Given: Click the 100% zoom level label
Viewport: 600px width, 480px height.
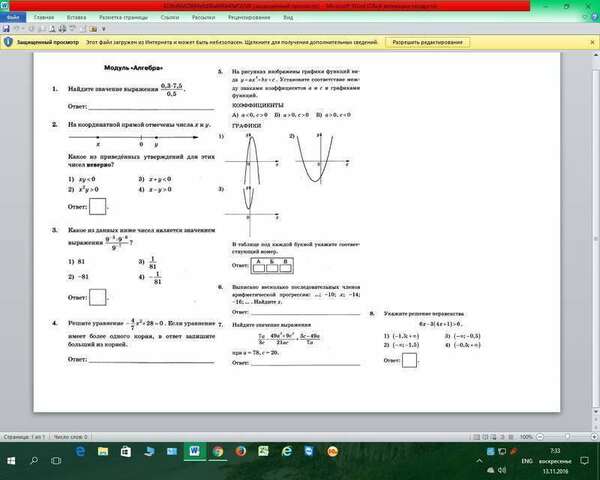Looking at the screenshot, I should (x=527, y=436).
